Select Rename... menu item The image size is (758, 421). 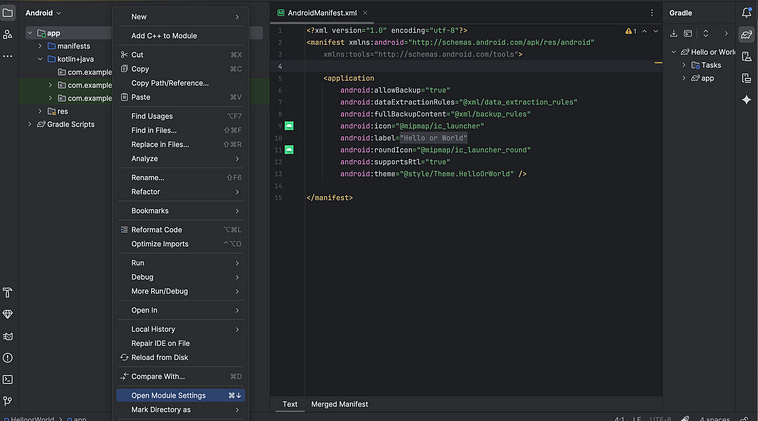[x=180, y=177]
